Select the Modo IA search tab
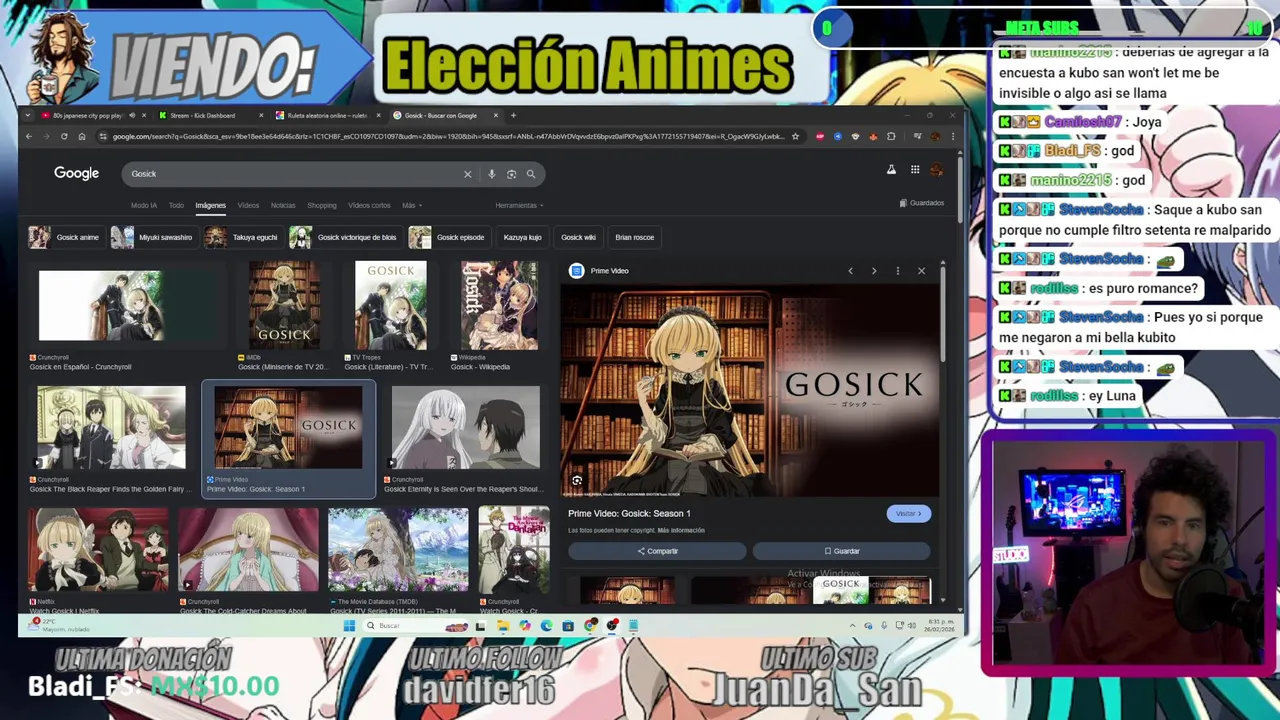Screen dimensions: 1280x720 [x=144, y=205]
